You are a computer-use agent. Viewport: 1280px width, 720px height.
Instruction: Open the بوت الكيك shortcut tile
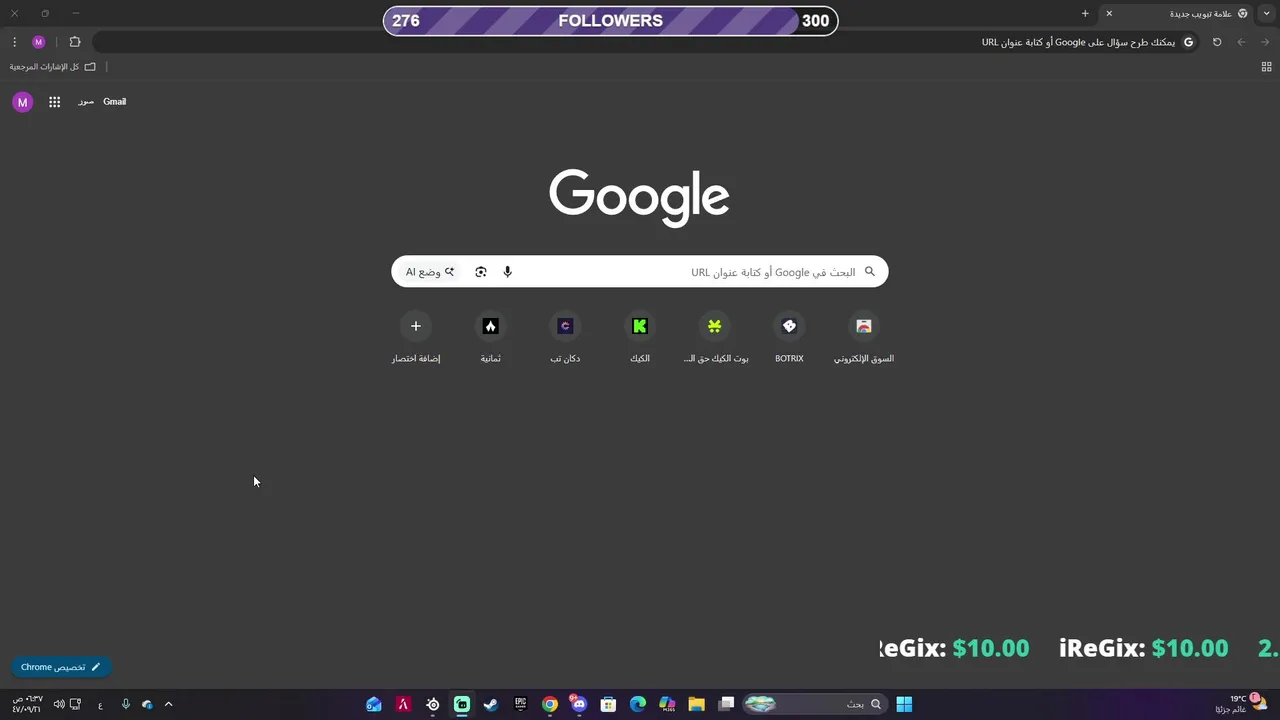(x=714, y=338)
